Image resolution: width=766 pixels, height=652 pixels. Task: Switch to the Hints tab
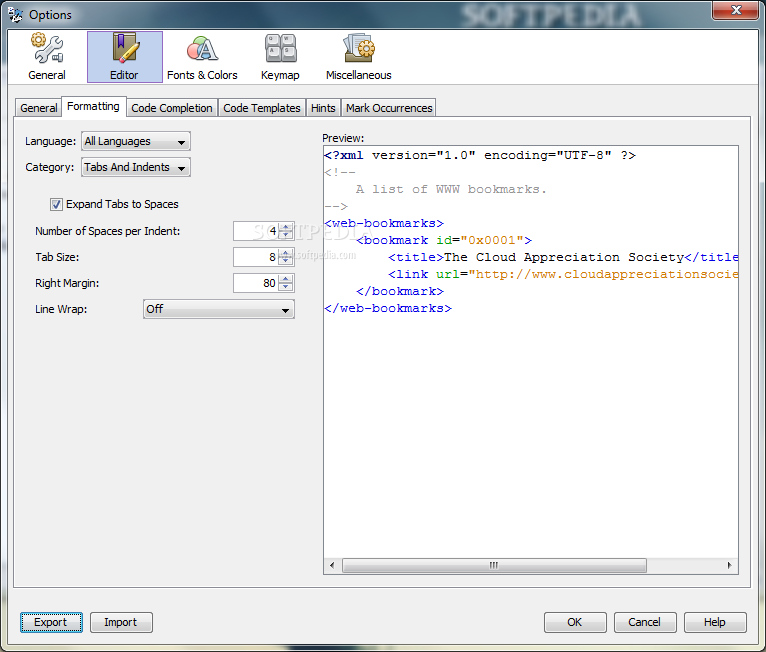[323, 108]
